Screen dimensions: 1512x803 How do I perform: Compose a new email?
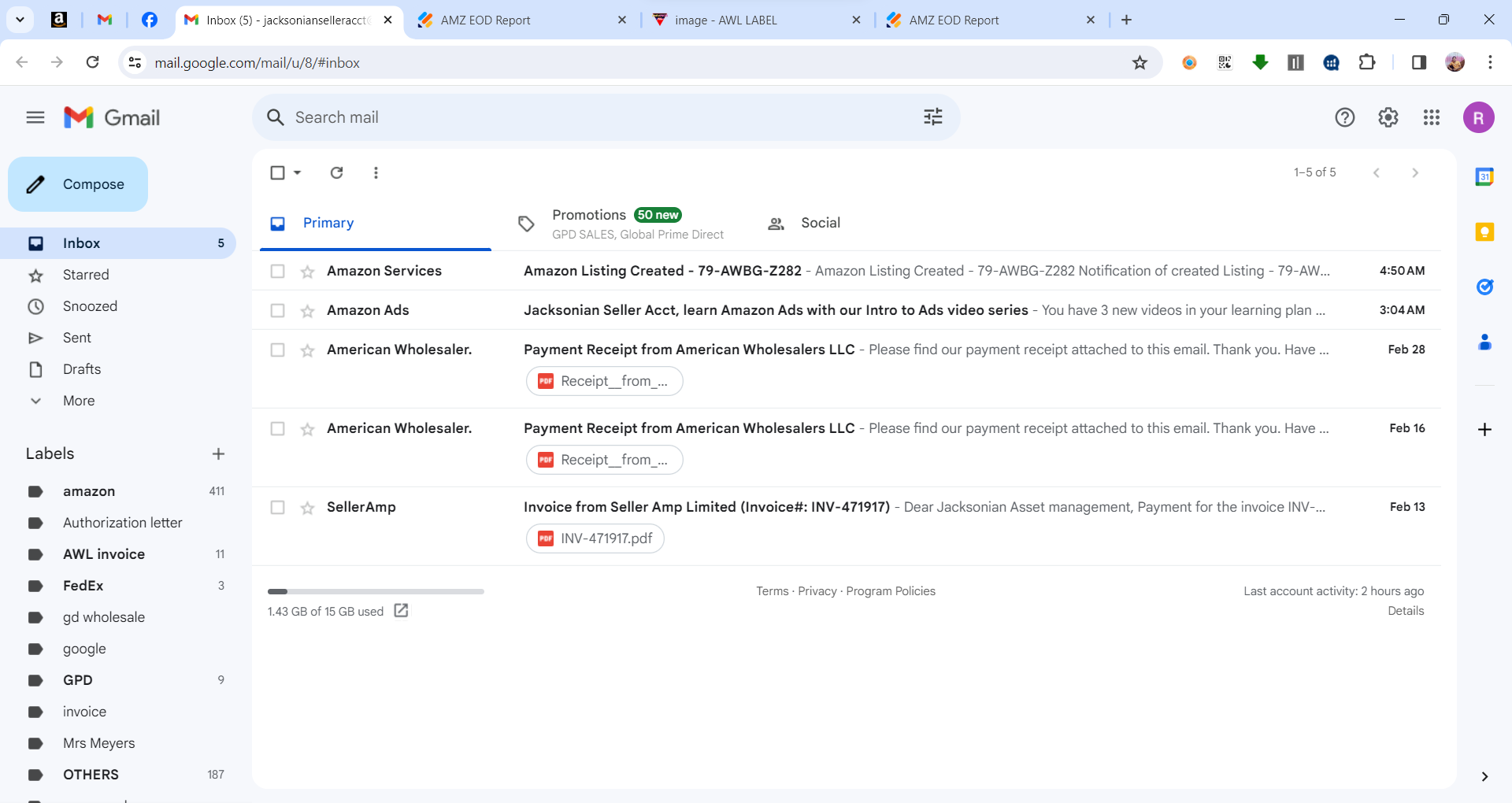(x=78, y=184)
